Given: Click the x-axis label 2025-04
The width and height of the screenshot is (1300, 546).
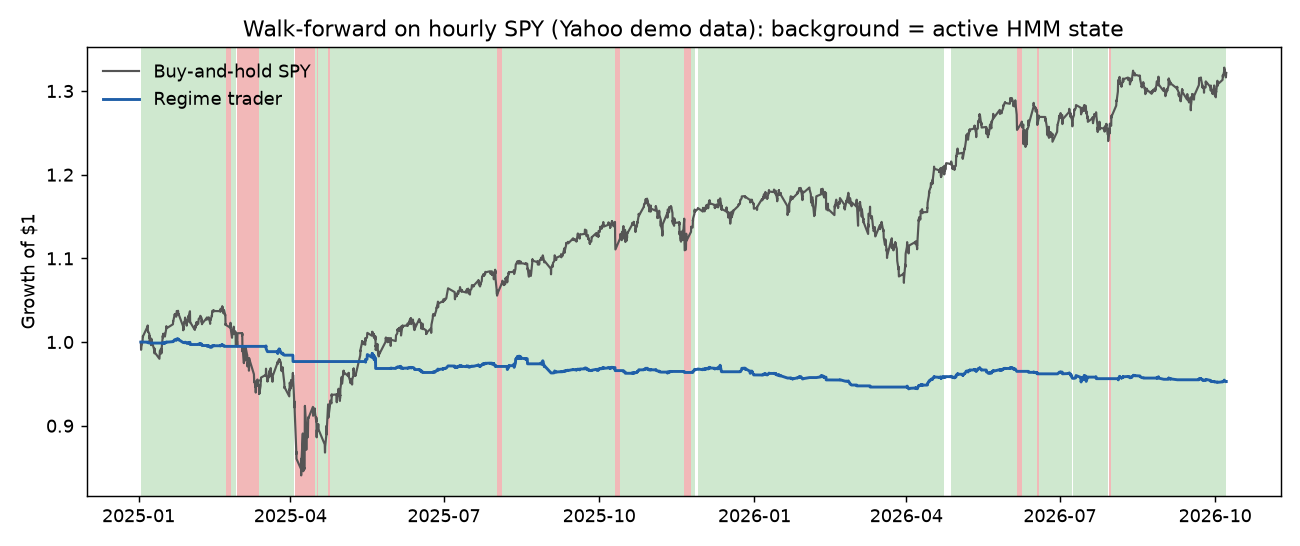Looking at the screenshot, I should (x=291, y=517).
